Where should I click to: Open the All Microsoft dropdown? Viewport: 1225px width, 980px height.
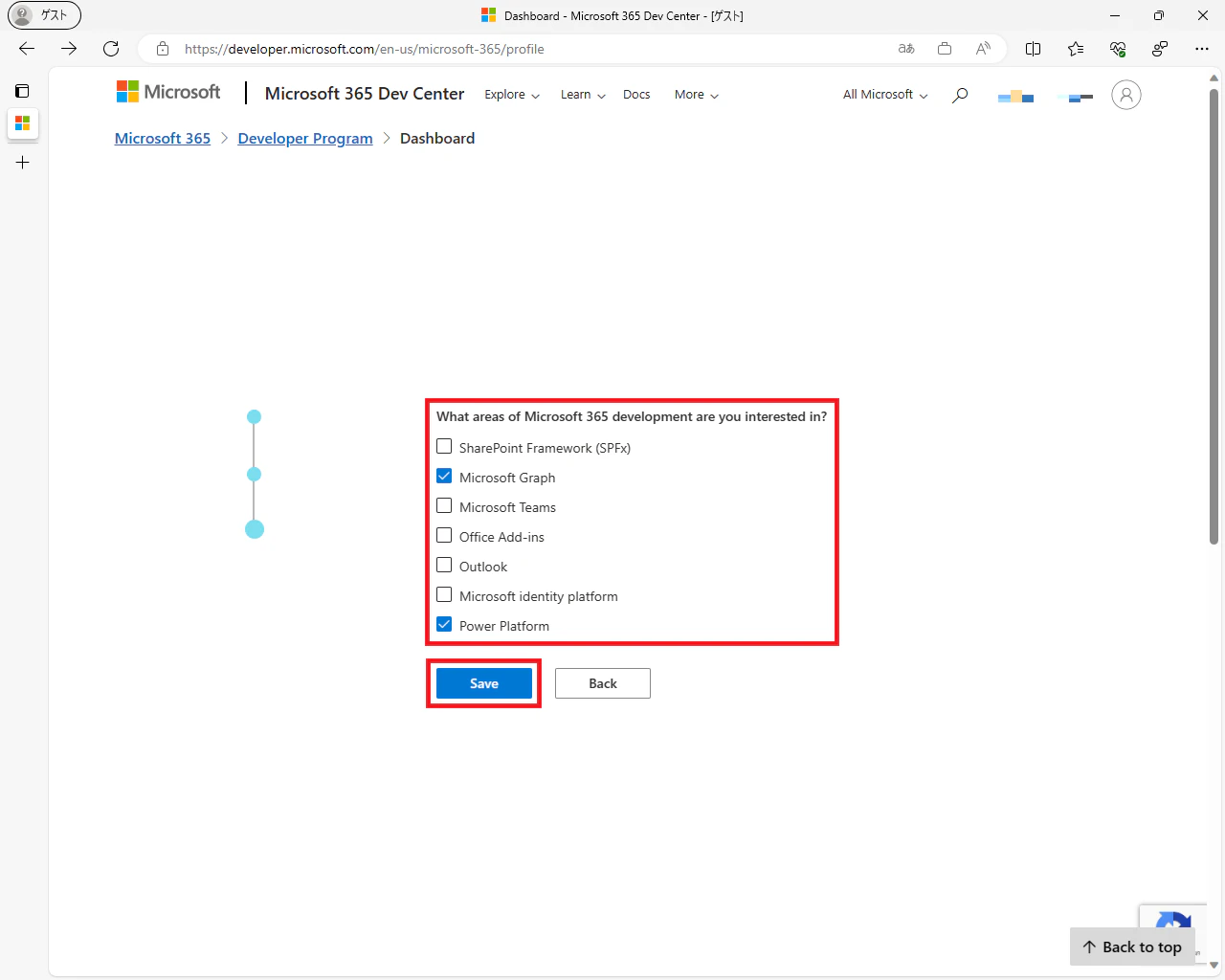[x=885, y=95]
